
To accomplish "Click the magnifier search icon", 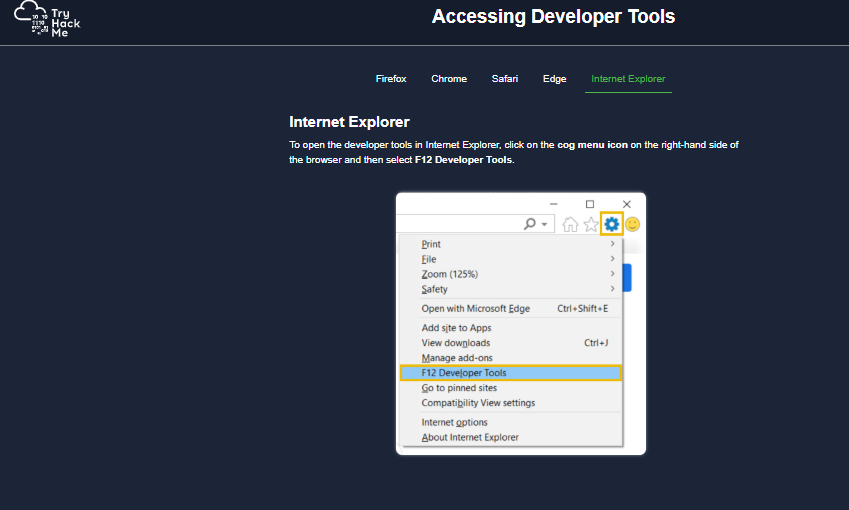I will click(x=530, y=224).
